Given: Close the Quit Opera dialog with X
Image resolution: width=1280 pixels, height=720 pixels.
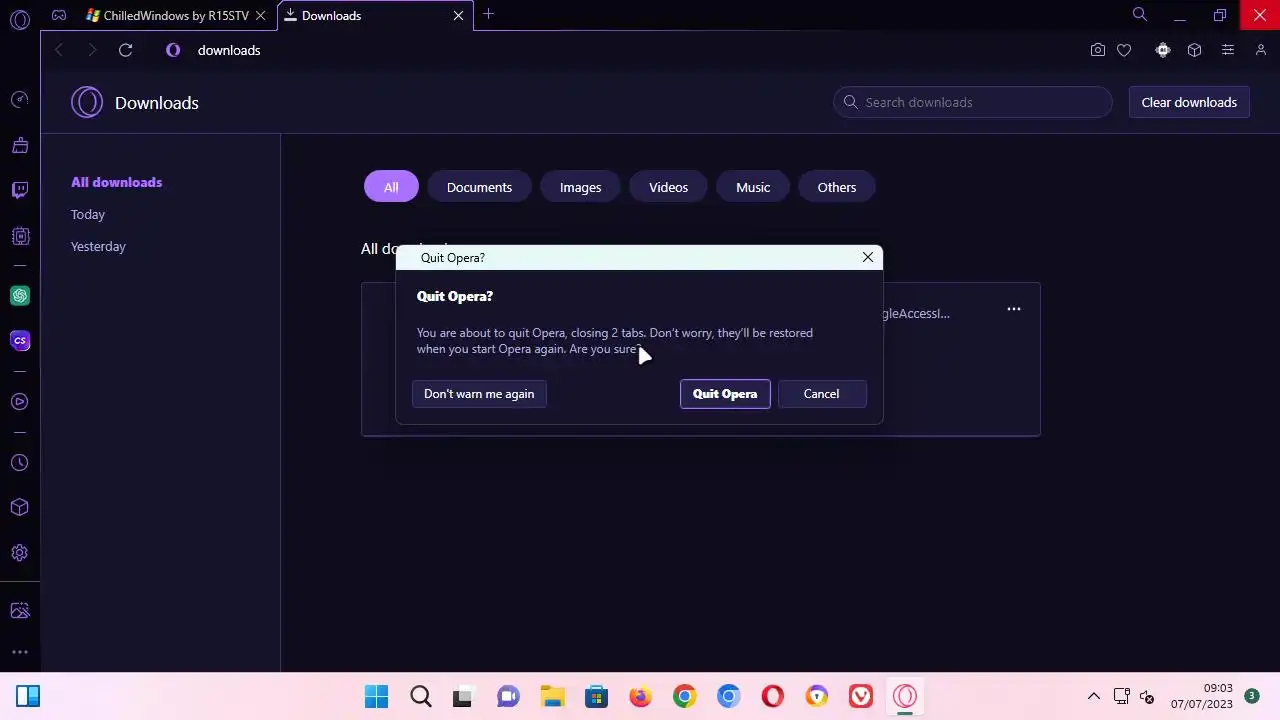Looking at the screenshot, I should [868, 257].
